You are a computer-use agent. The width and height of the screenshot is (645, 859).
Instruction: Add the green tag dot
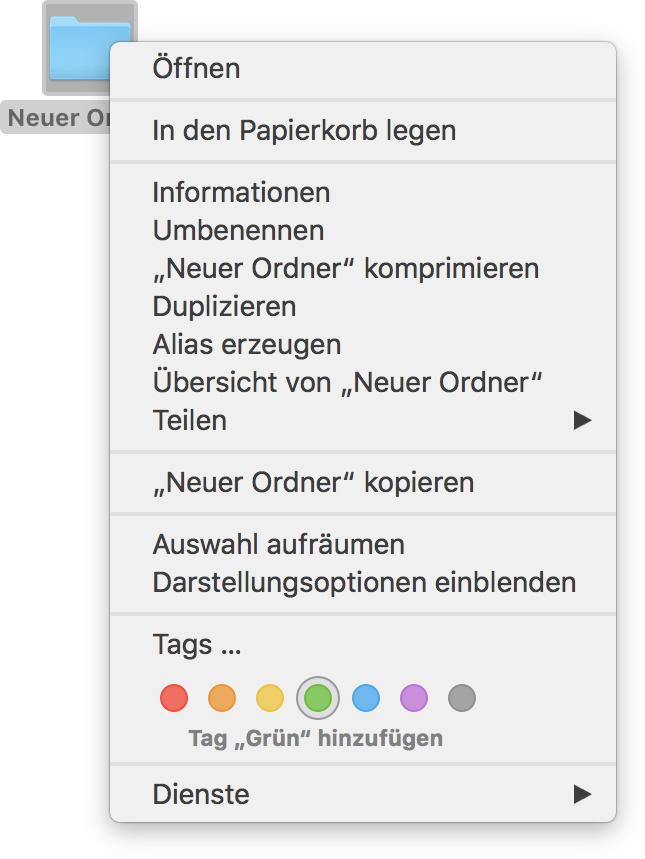[318, 698]
